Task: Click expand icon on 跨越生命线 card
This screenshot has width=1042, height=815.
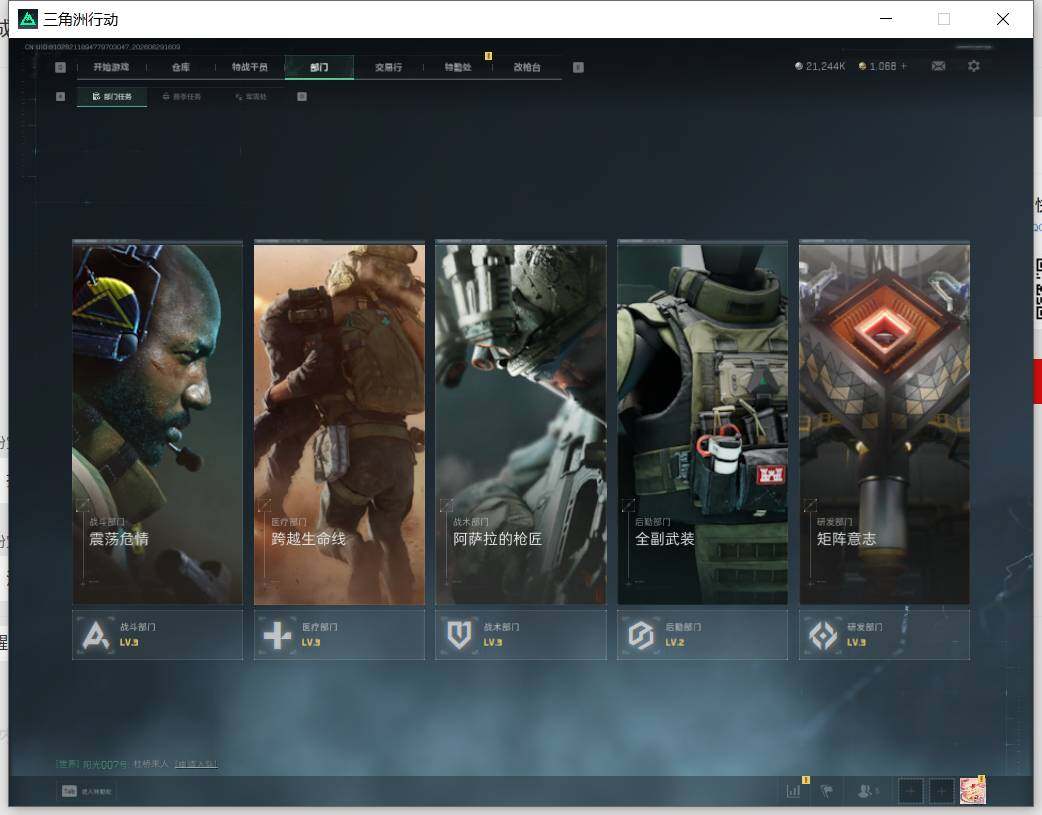Action: 264,505
